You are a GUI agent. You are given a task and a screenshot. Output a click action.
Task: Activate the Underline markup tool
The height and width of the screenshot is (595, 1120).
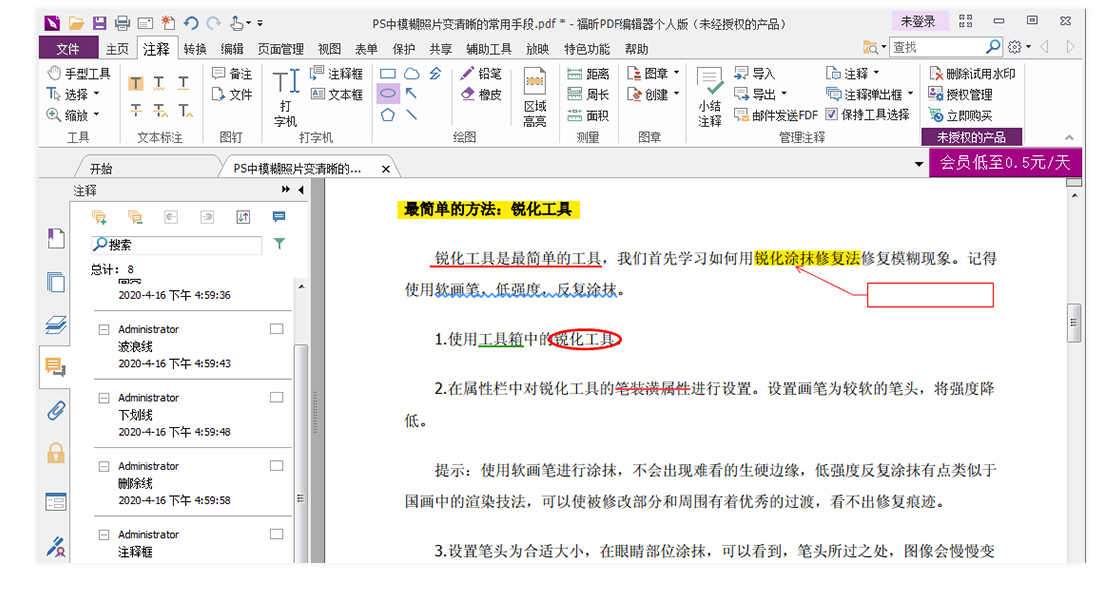pos(184,84)
